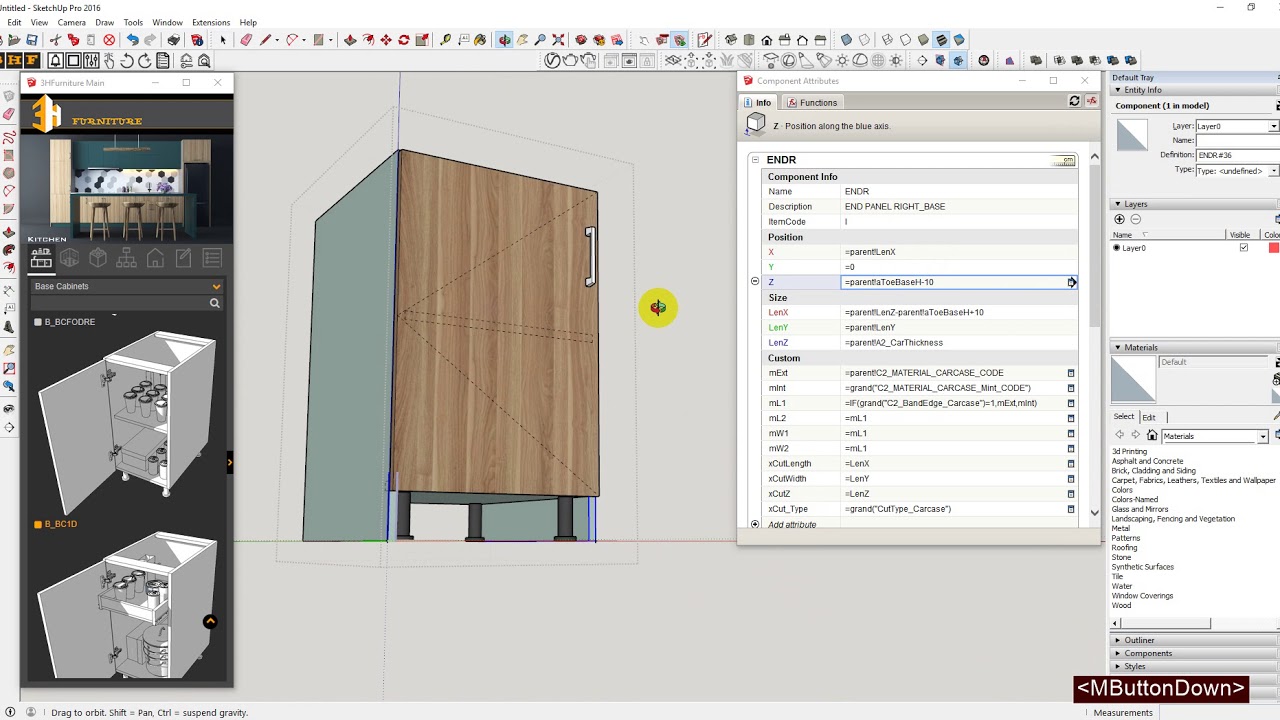Collapse the Entity Info panel
Image resolution: width=1280 pixels, height=720 pixels.
point(1117,90)
